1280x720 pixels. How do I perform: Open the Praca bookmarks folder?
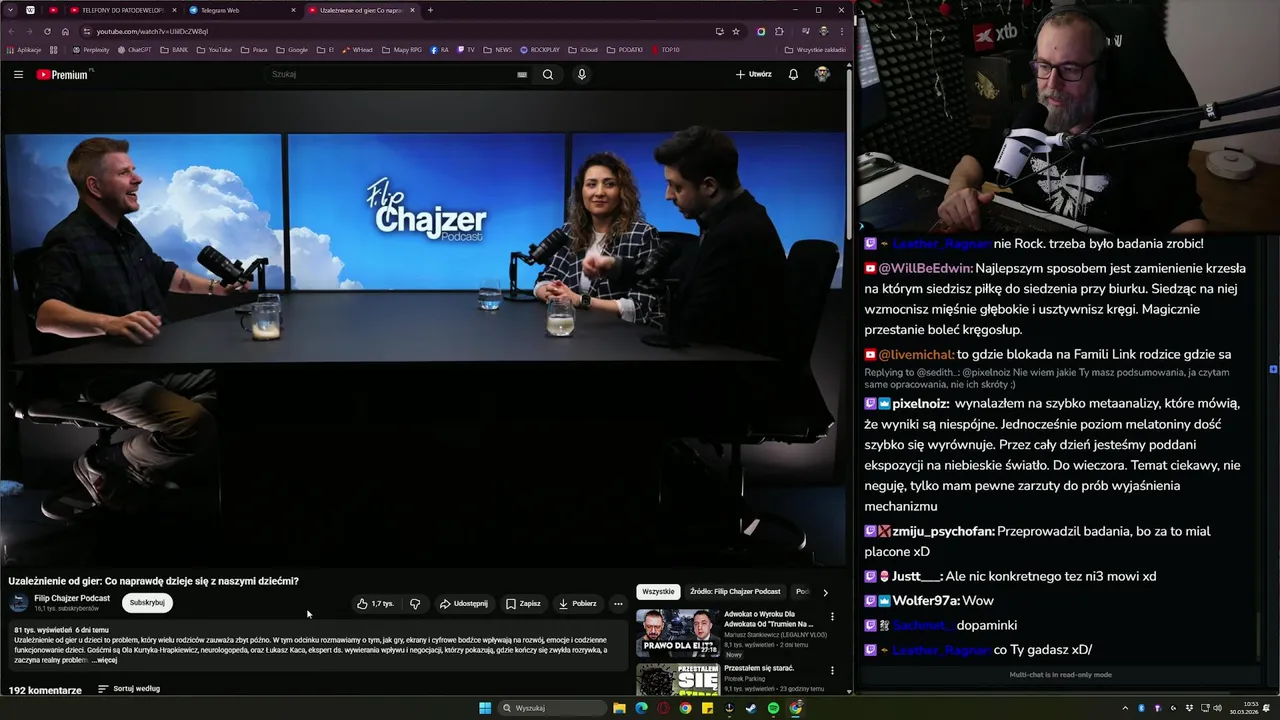tap(254, 49)
